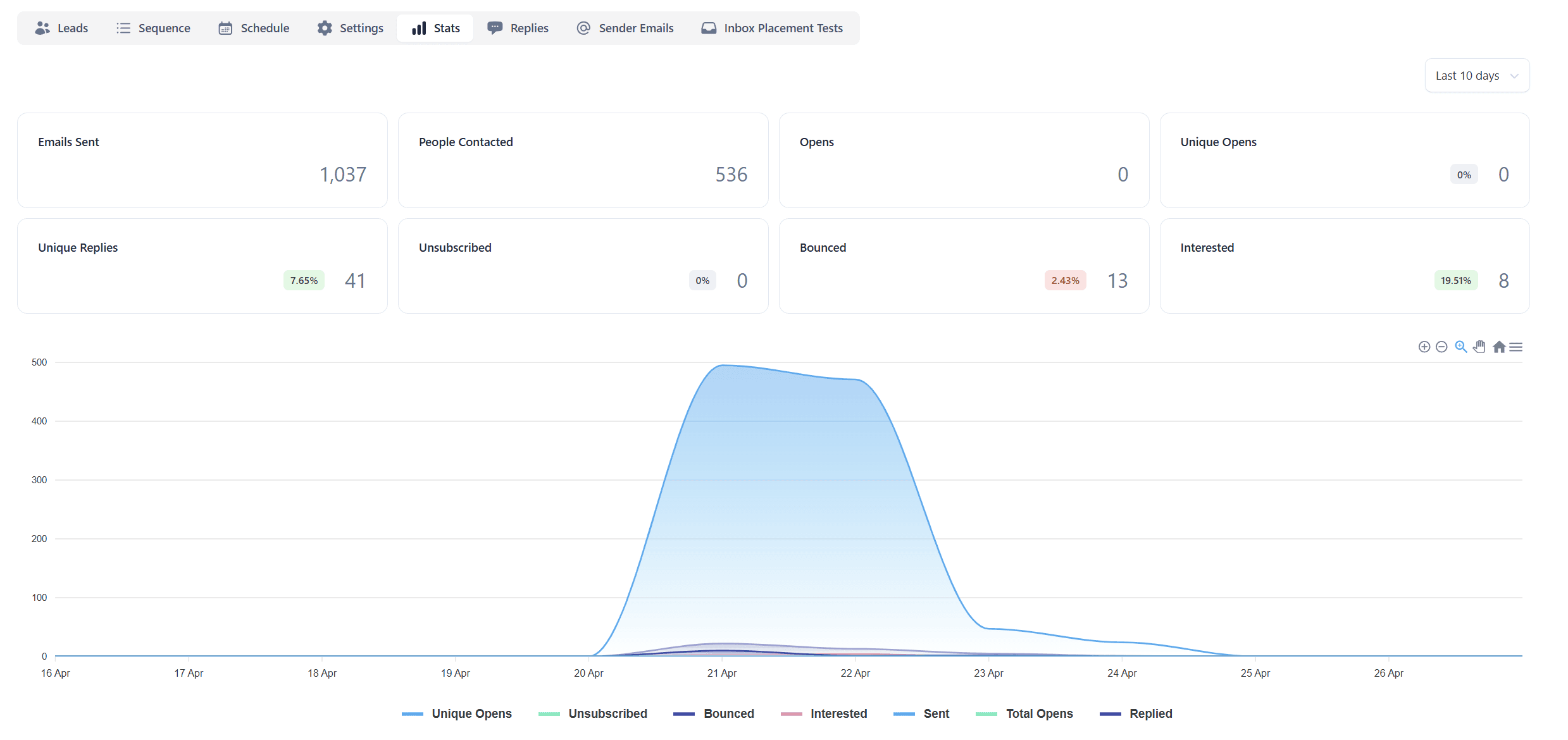The image size is (1568, 740).
Task: Click the Sender Emails @ icon
Action: point(583,28)
